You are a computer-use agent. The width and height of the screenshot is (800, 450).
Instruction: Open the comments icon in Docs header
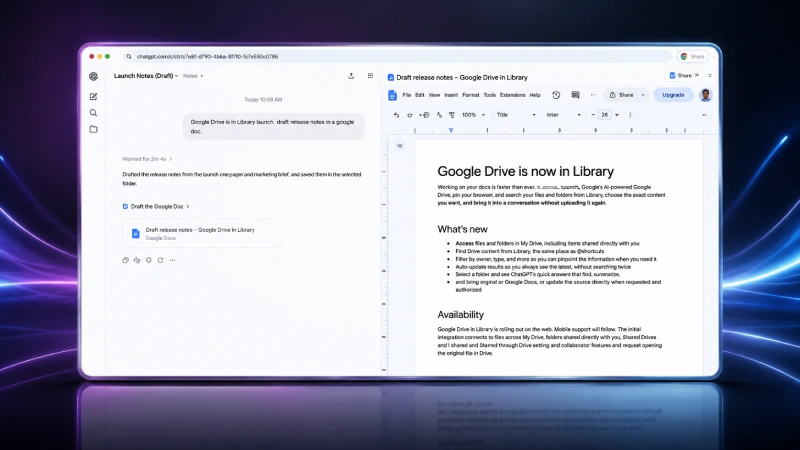(x=576, y=95)
